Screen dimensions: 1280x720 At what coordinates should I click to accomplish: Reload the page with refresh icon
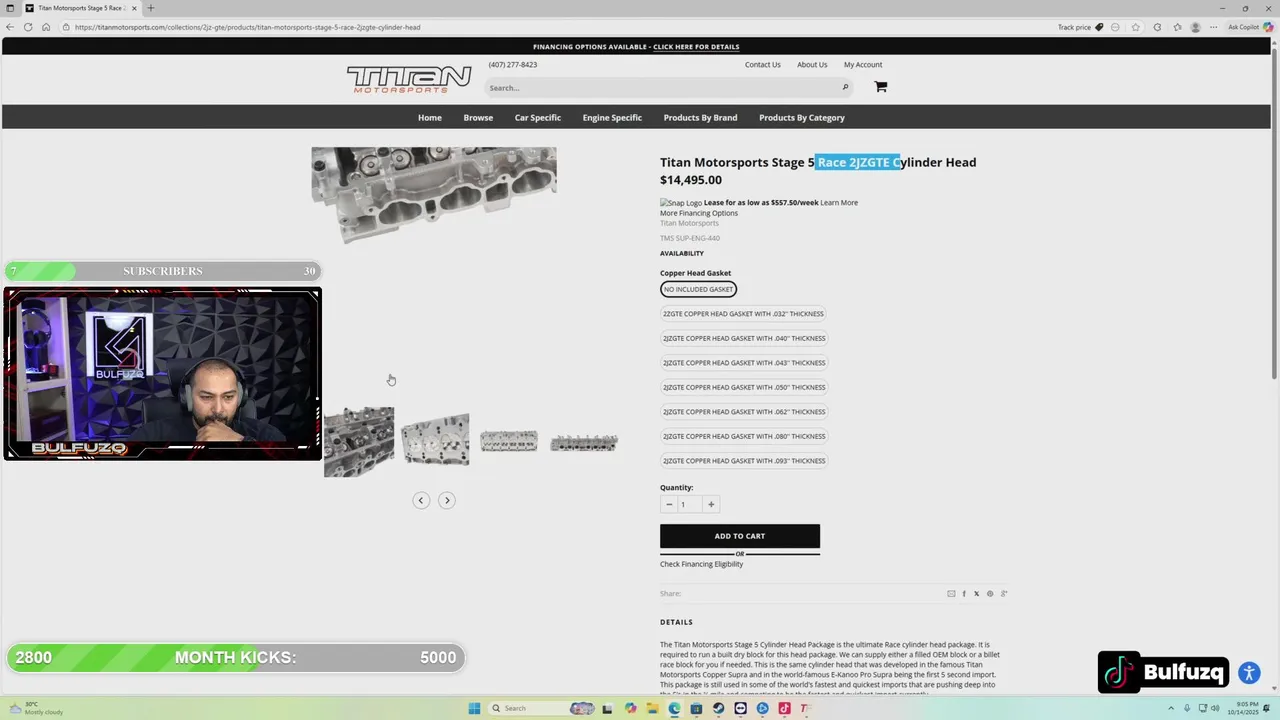(x=28, y=27)
